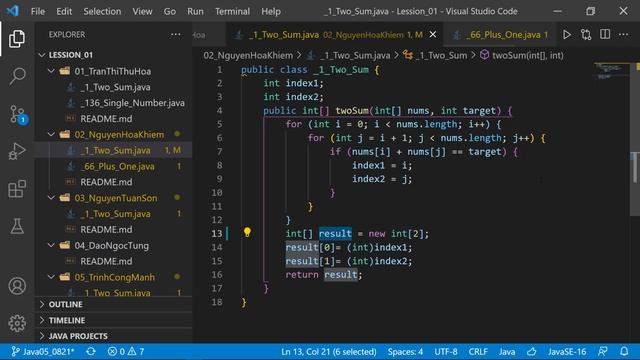Viewport: 640px width, 360px height.
Task: Select language mode Java in status bar
Action: (507, 351)
